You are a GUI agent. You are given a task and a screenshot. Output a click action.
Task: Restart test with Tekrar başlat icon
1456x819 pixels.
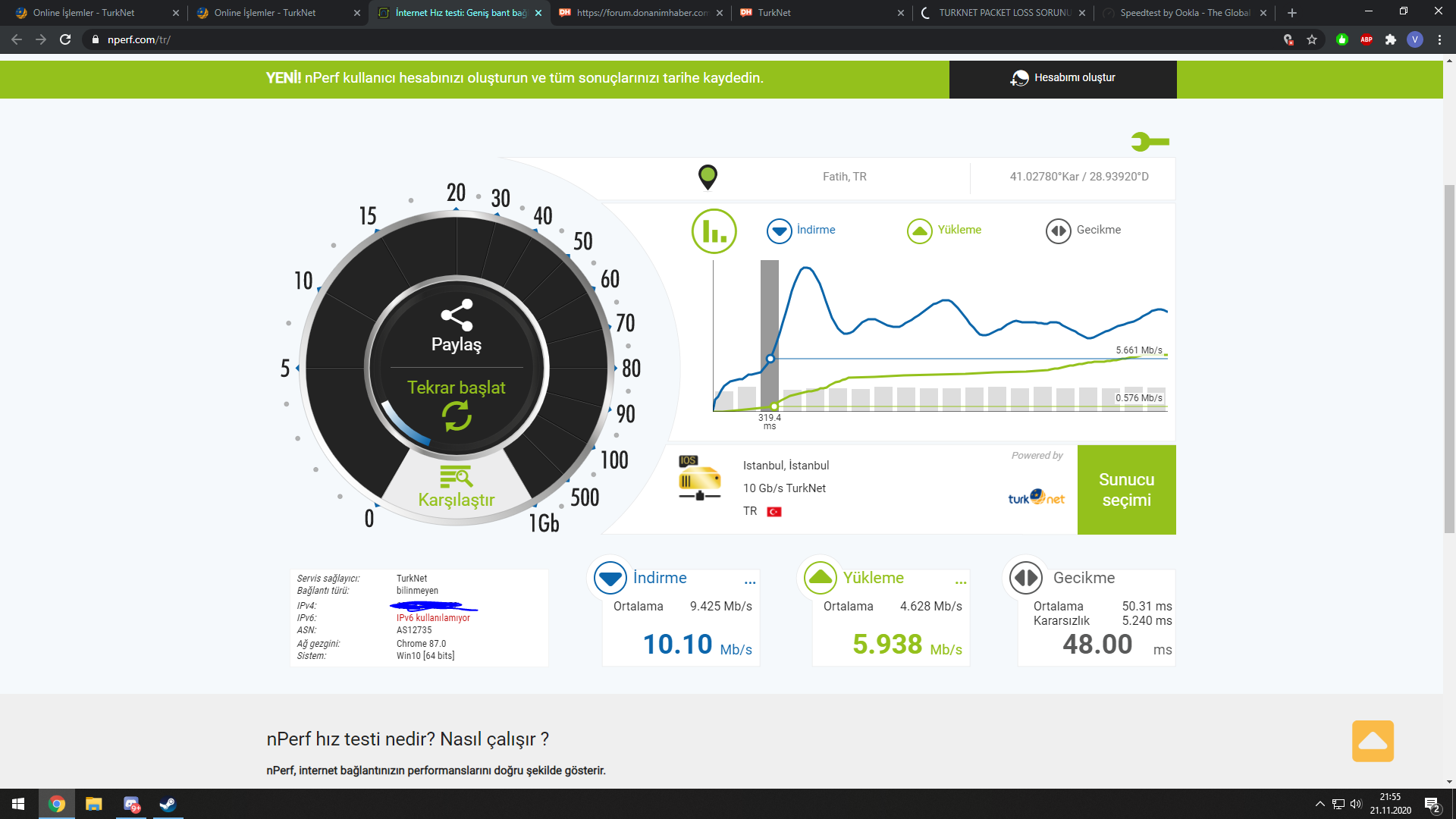coord(457,416)
